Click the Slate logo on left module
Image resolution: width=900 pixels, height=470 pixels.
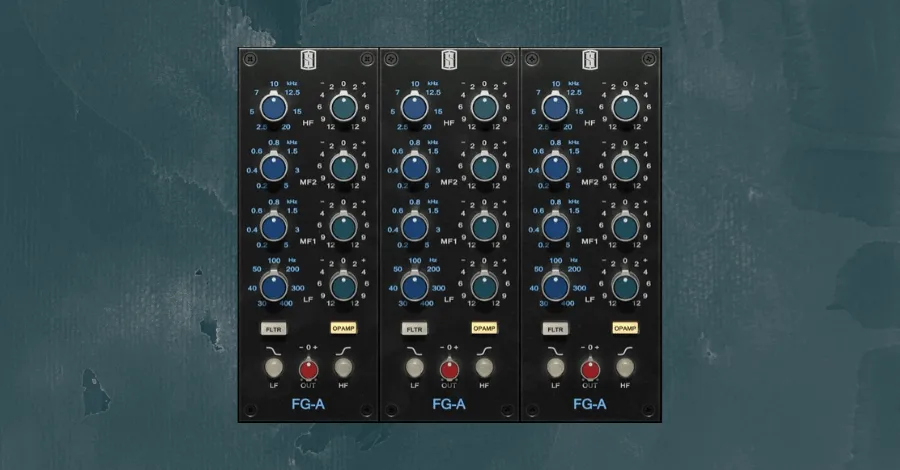coord(308,60)
